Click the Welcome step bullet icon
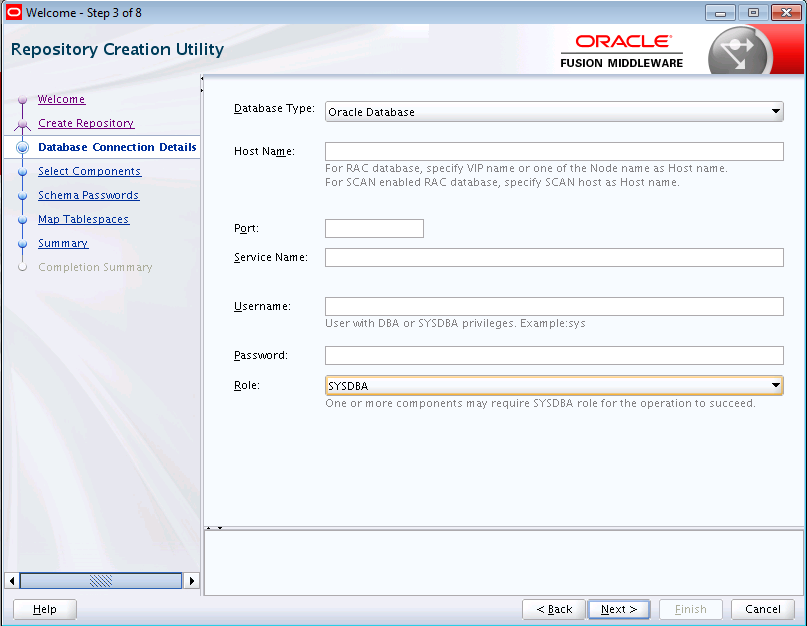 coord(22,100)
